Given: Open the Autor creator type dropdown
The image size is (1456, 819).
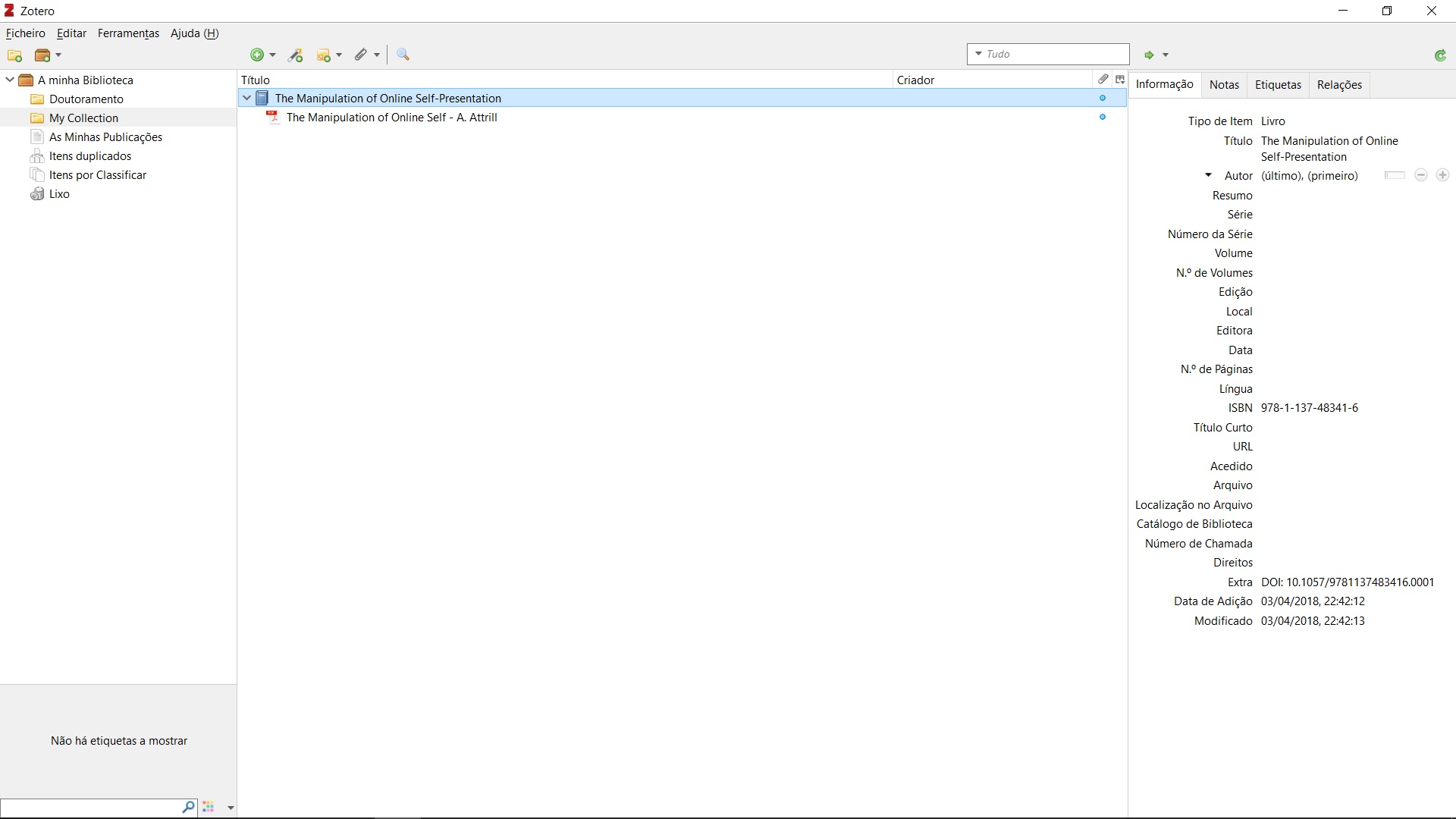Looking at the screenshot, I should [1208, 175].
